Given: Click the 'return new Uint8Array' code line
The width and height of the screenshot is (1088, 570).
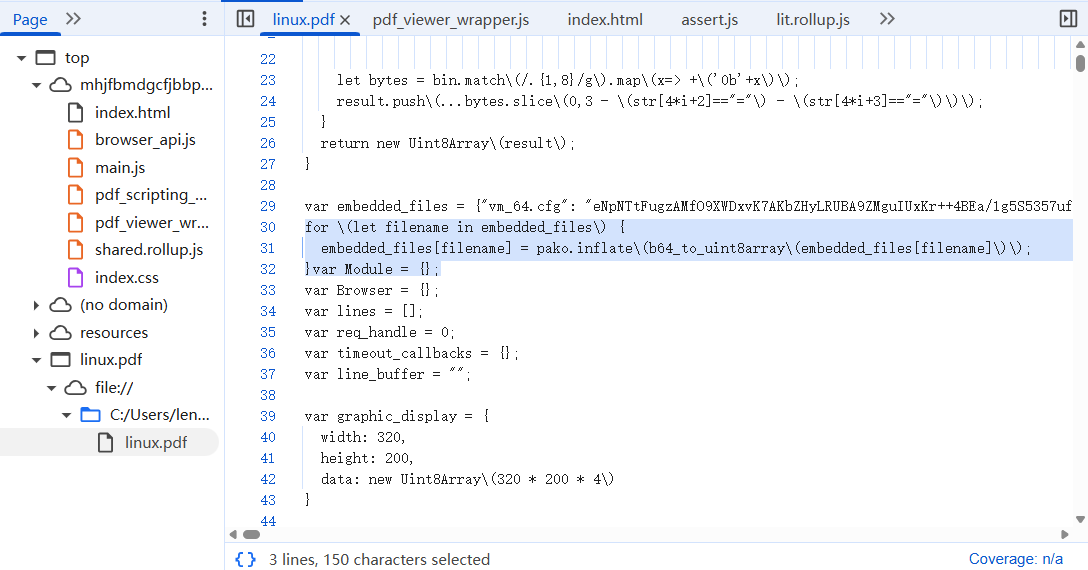Looking at the screenshot, I should [448, 143].
